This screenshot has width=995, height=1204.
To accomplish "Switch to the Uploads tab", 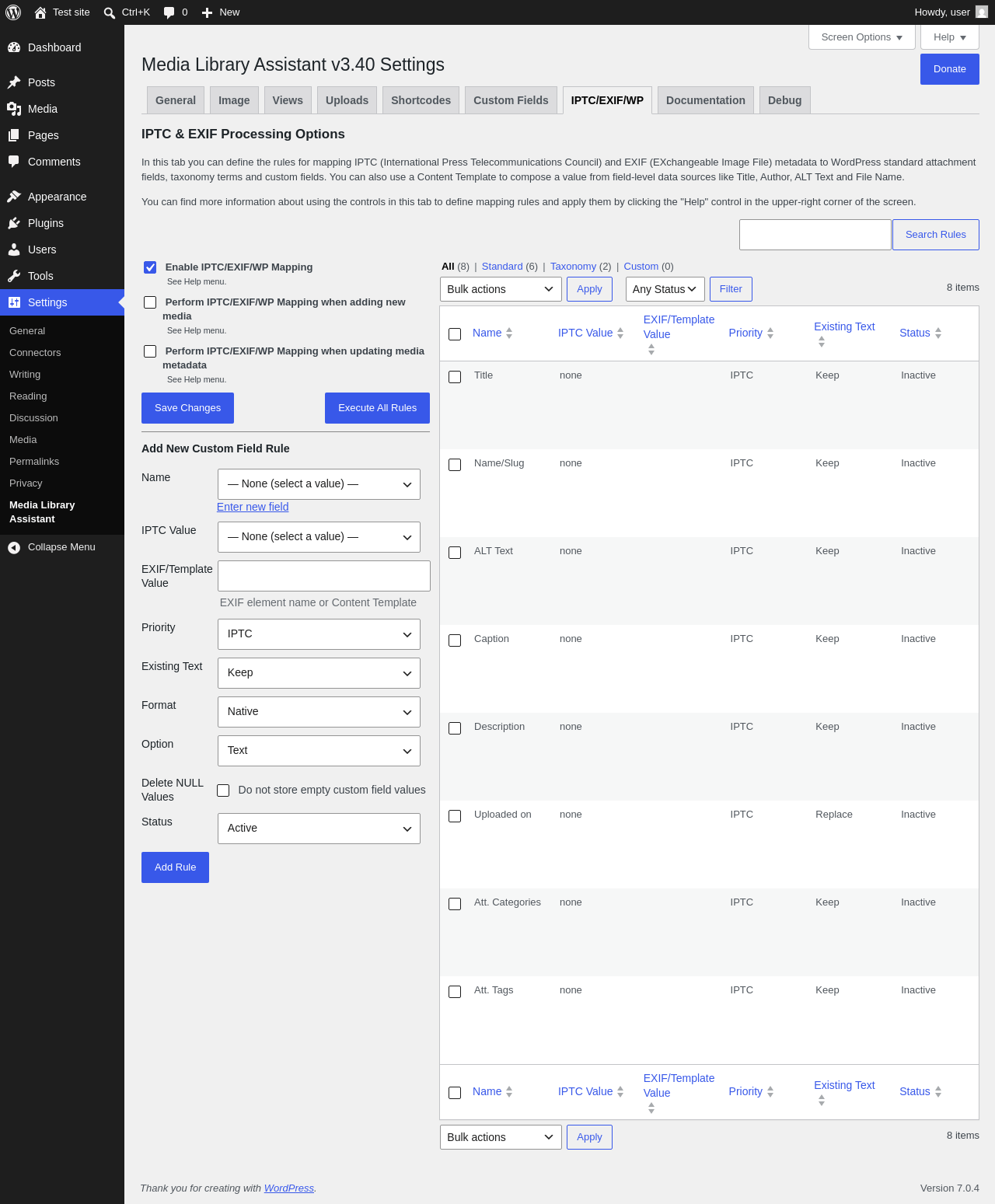I will [347, 100].
